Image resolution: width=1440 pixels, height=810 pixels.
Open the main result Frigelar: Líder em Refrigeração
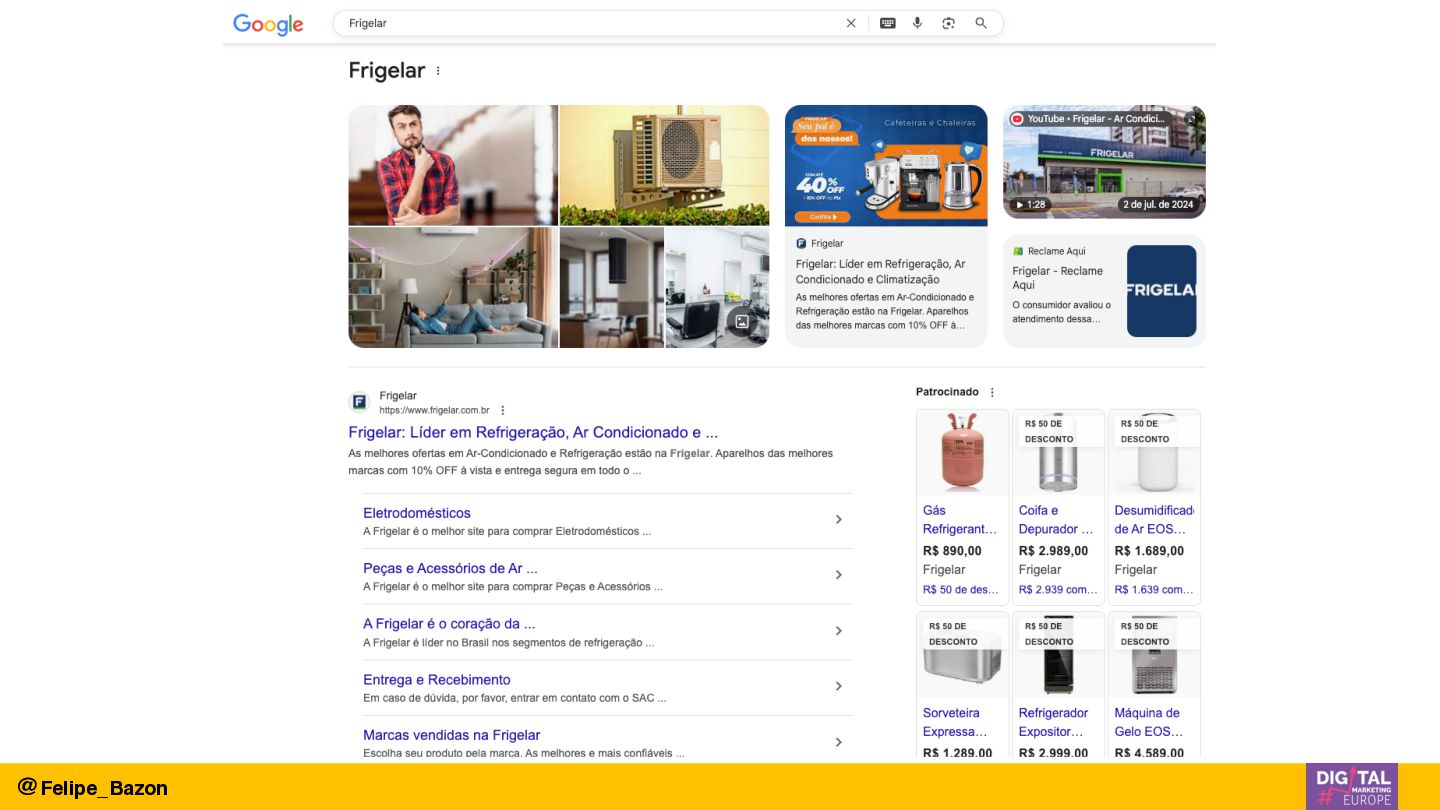(533, 432)
